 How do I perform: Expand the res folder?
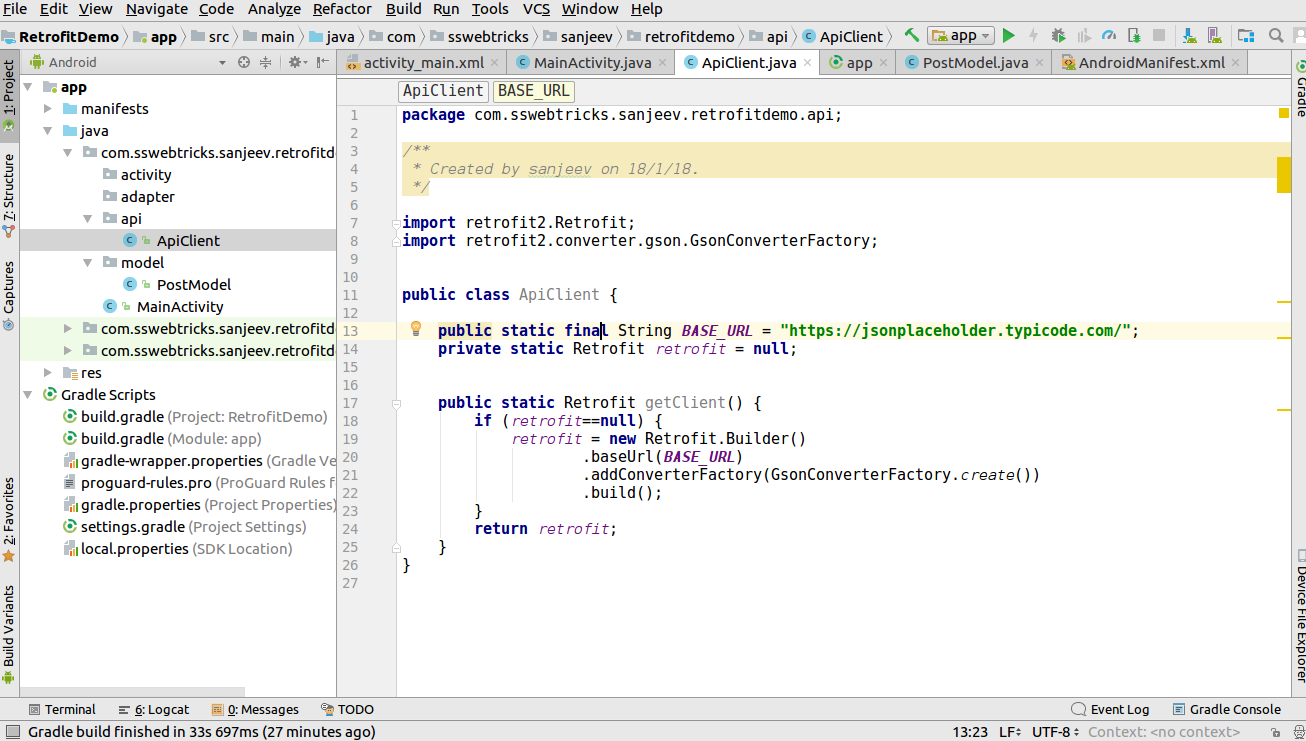(48, 373)
